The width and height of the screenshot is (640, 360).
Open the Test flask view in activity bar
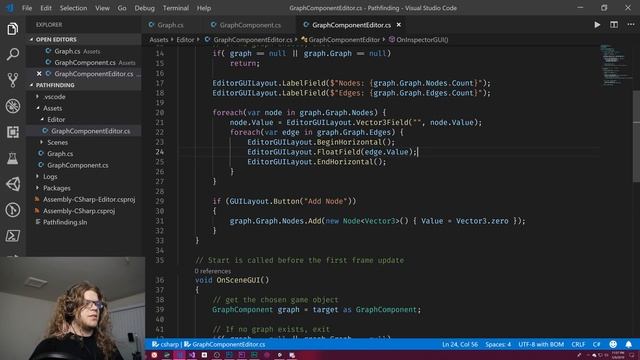(13, 158)
